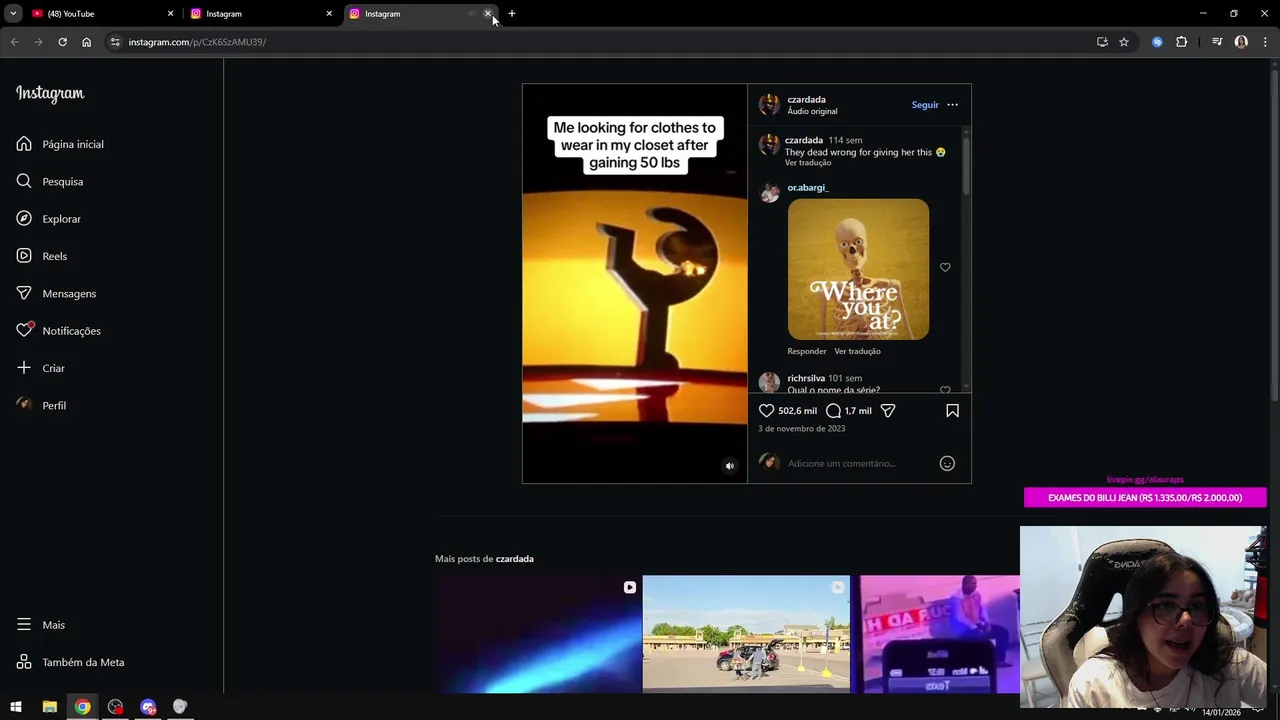The width and height of the screenshot is (1280, 720).
Task: Open Chrome profile avatar
Action: point(1241,42)
